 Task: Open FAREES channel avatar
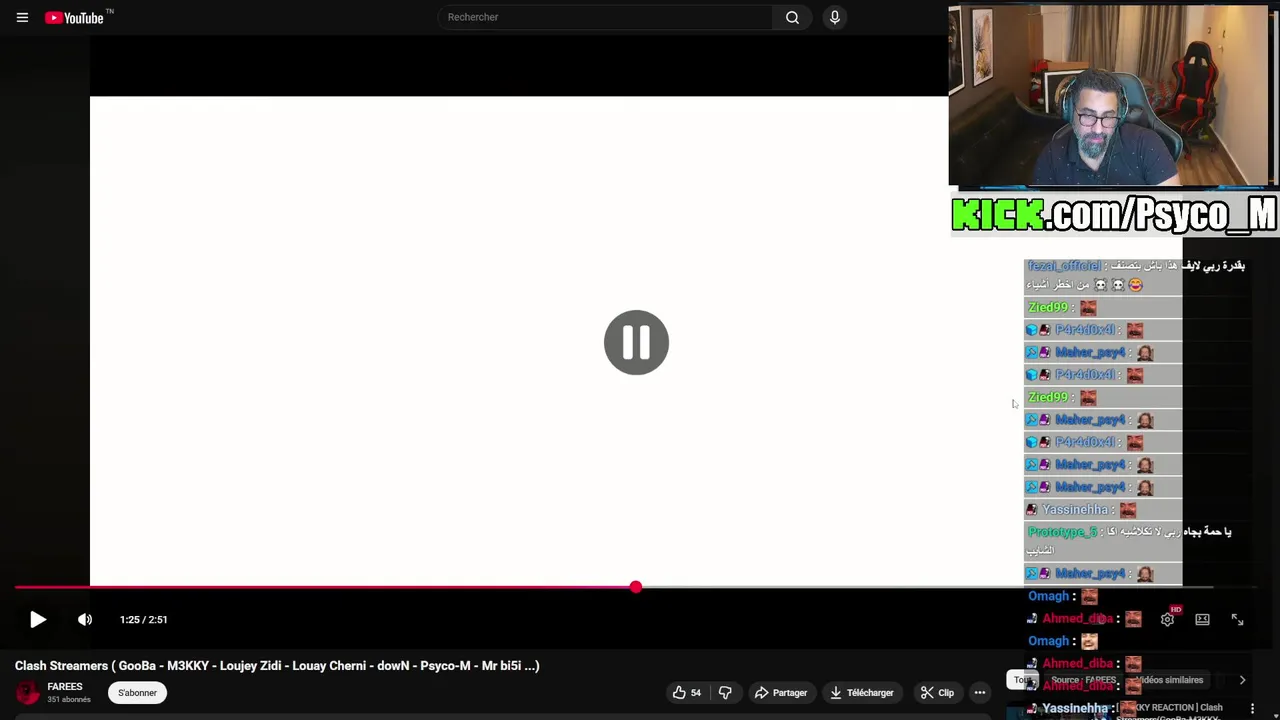pos(28,692)
